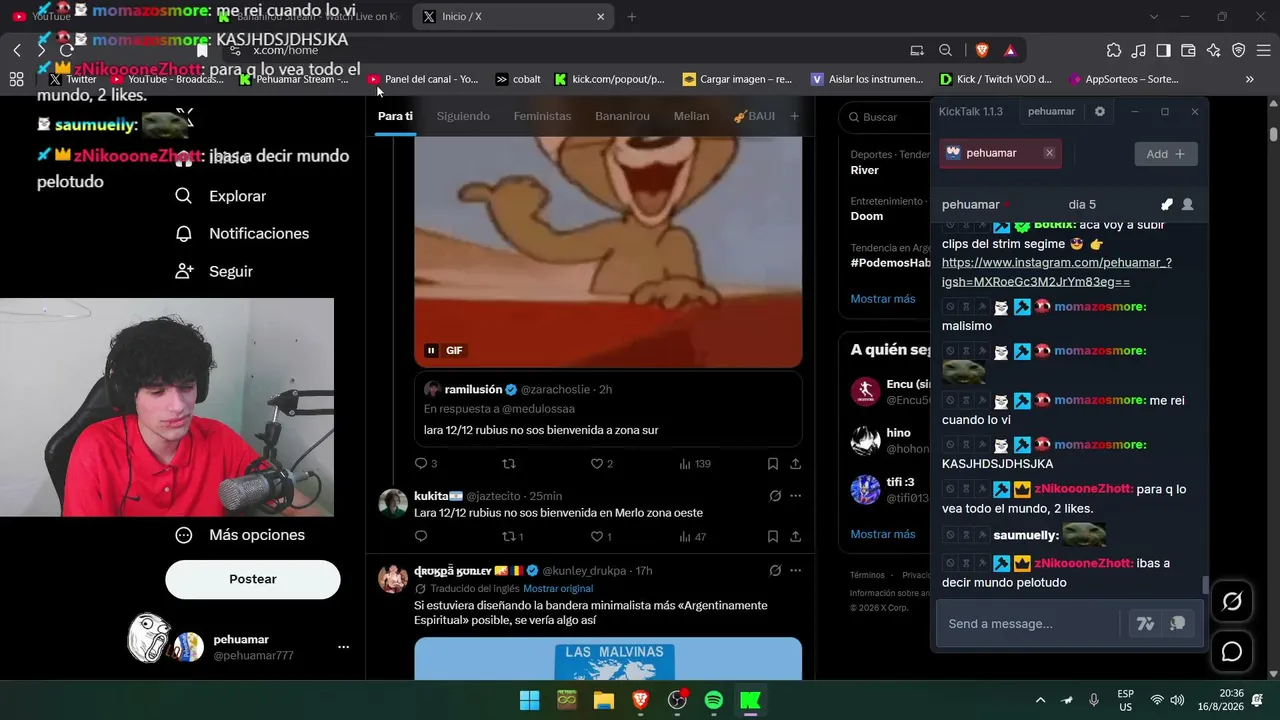The image size is (1280, 720).
Task: Open the Melian list tab
Action: click(691, 116)
